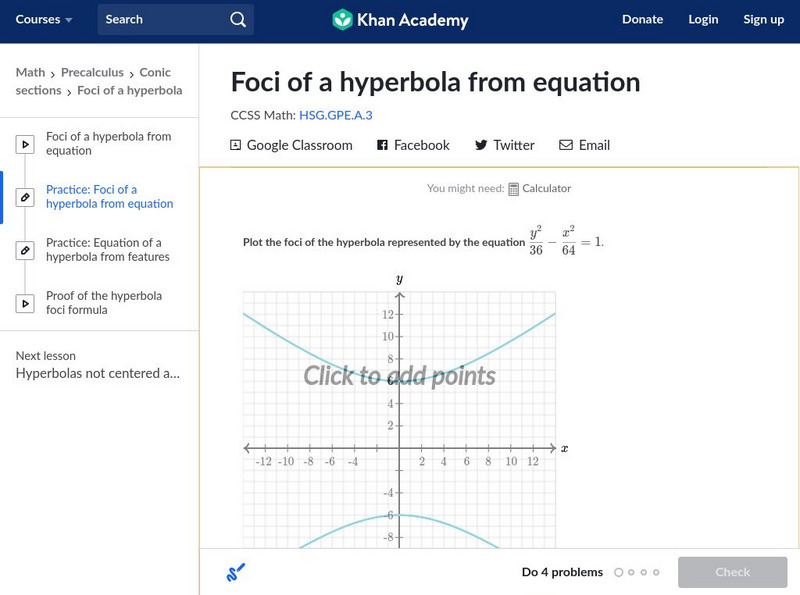Go to the Precalculus breadcrumb

point(94,71)
